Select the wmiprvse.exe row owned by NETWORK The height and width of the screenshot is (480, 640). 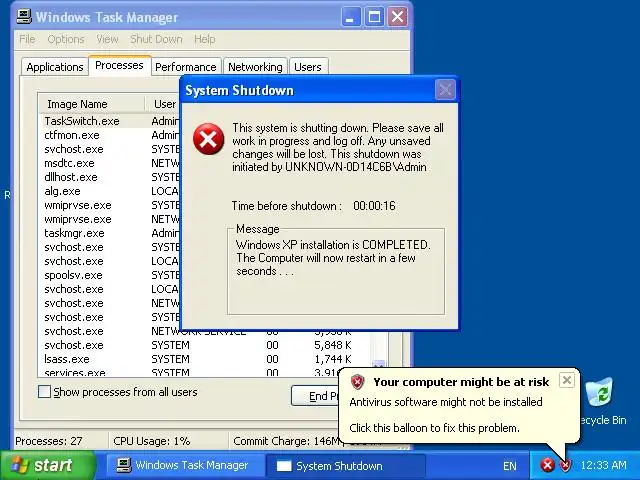111,219
